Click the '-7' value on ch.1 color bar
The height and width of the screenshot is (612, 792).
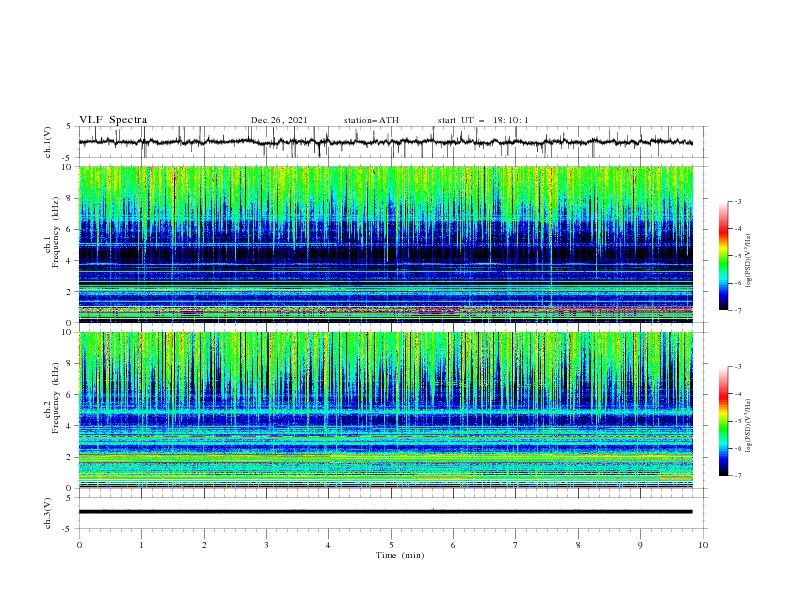[x=738, y=310]
